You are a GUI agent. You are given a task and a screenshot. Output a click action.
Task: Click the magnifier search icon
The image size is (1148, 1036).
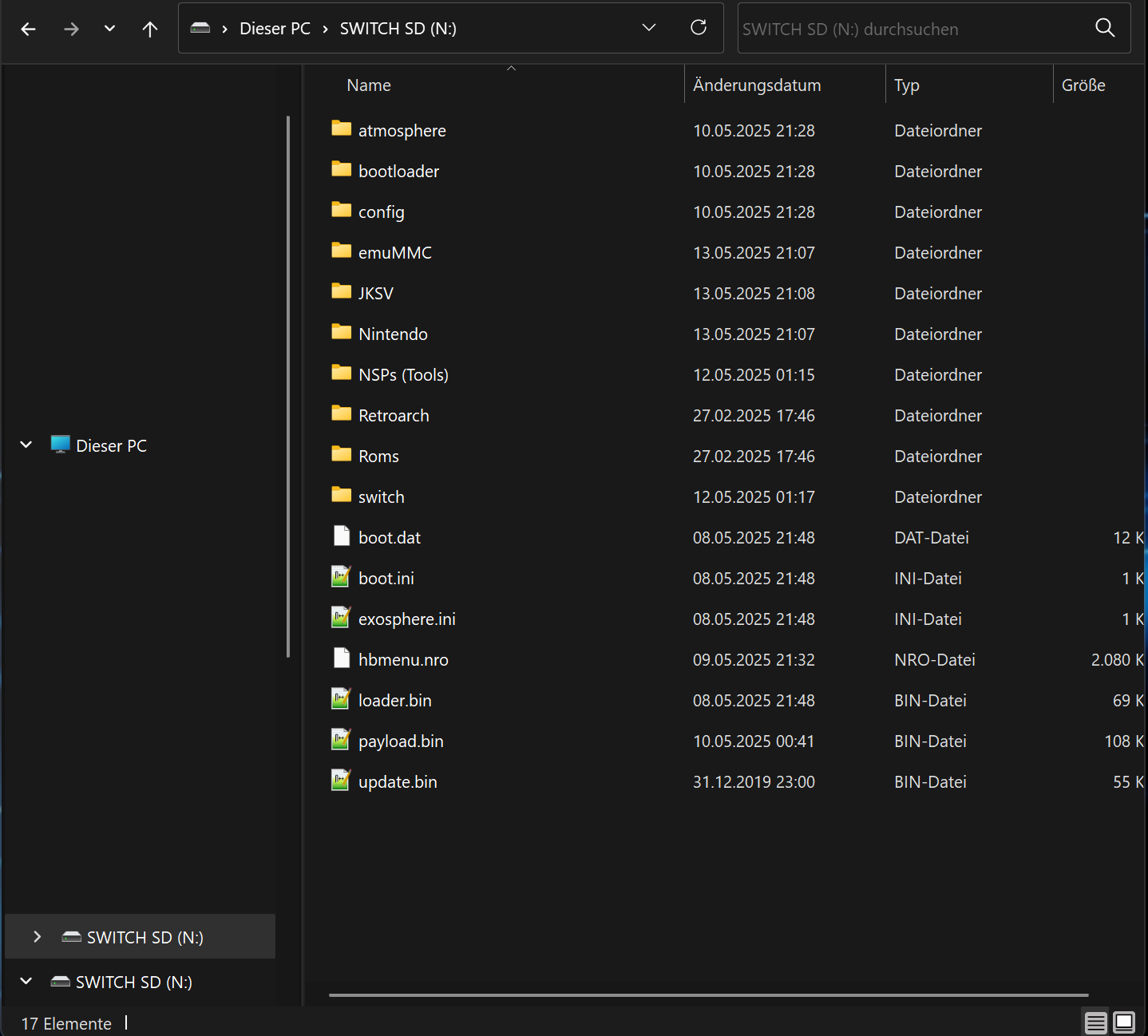pyautogui.click(x=1105, y=28)
